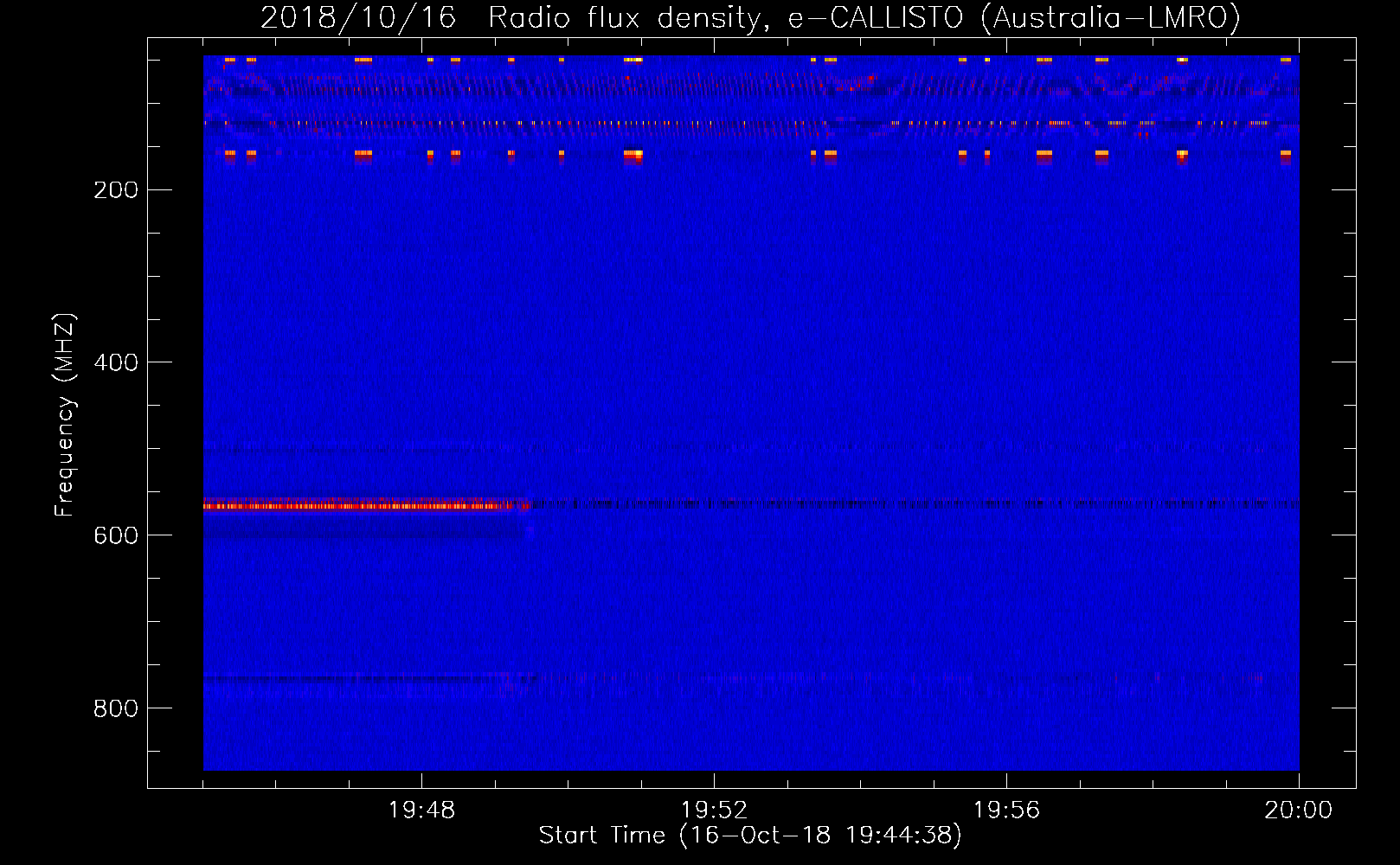Viewport: 1400px width, 865px height.
Task: Select the 200 frequency tick label
Action: point(116,190)
